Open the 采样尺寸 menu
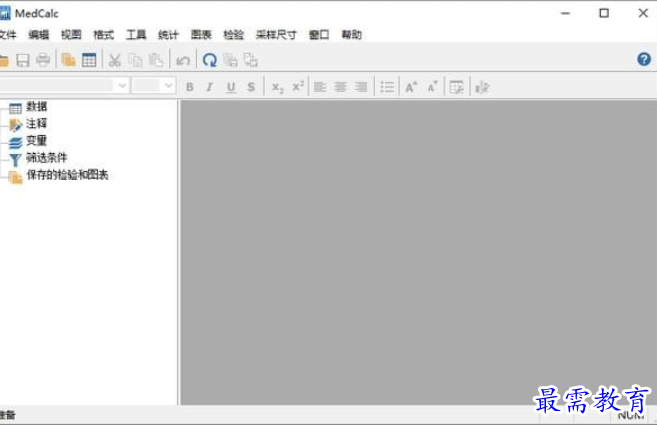 tap(276, 35)
